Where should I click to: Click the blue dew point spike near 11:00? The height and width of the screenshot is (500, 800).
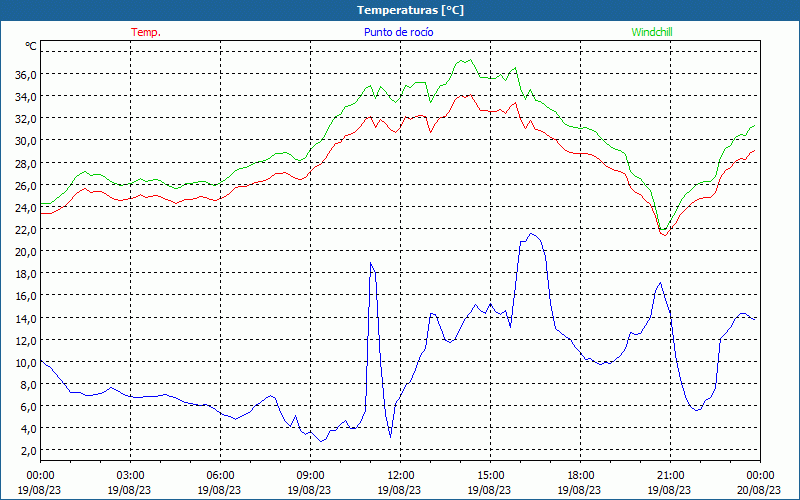371,263
